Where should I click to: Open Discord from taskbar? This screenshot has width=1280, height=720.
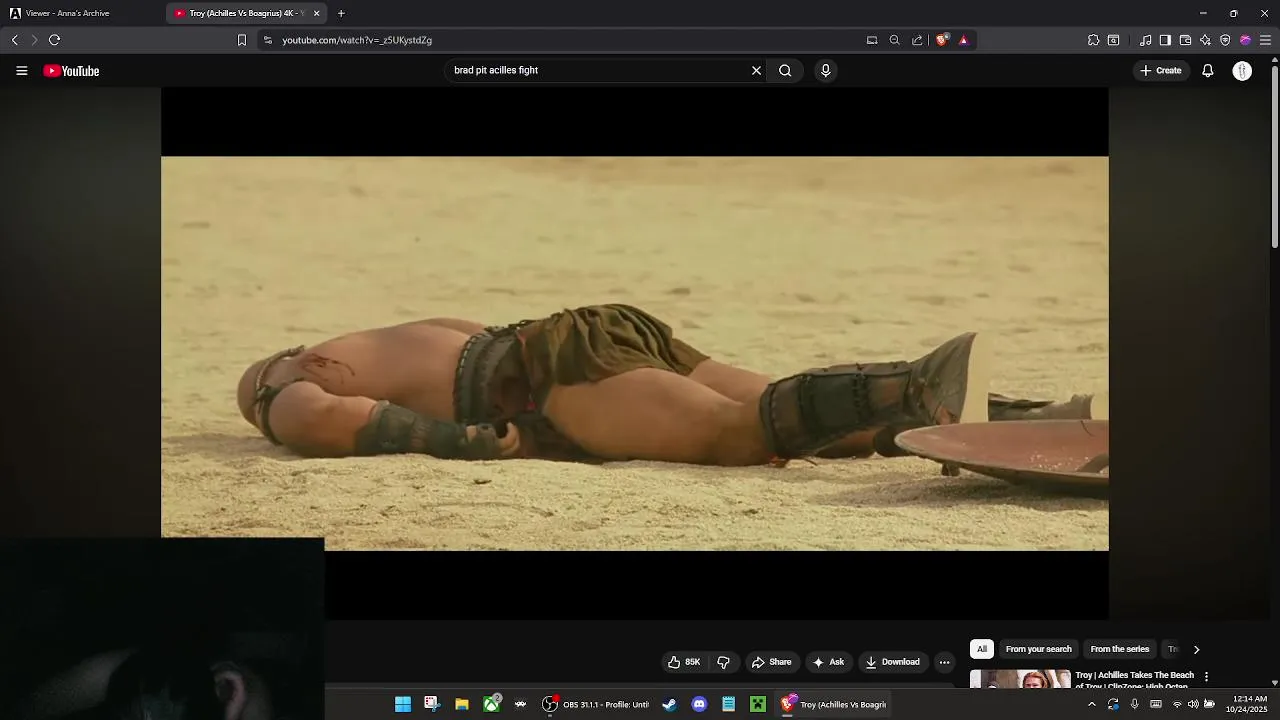pos(699,704)
